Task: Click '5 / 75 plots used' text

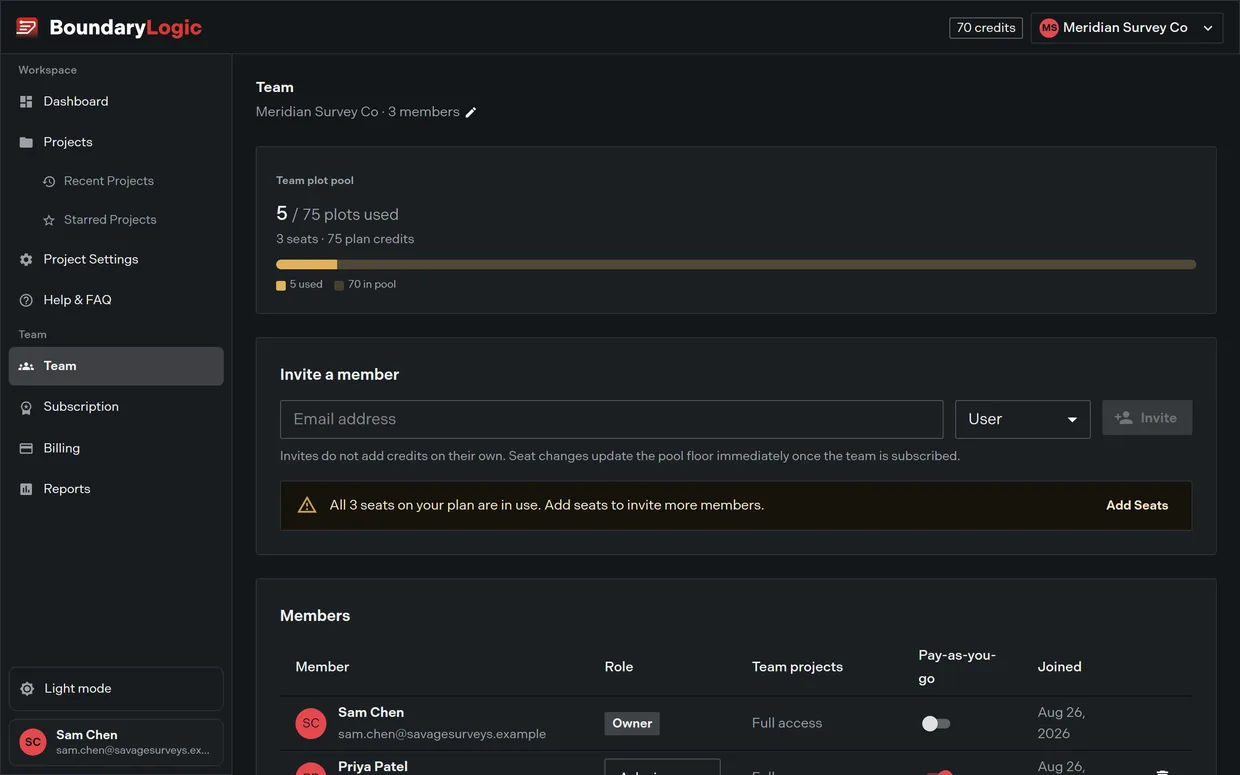Action: coord(337,214)
